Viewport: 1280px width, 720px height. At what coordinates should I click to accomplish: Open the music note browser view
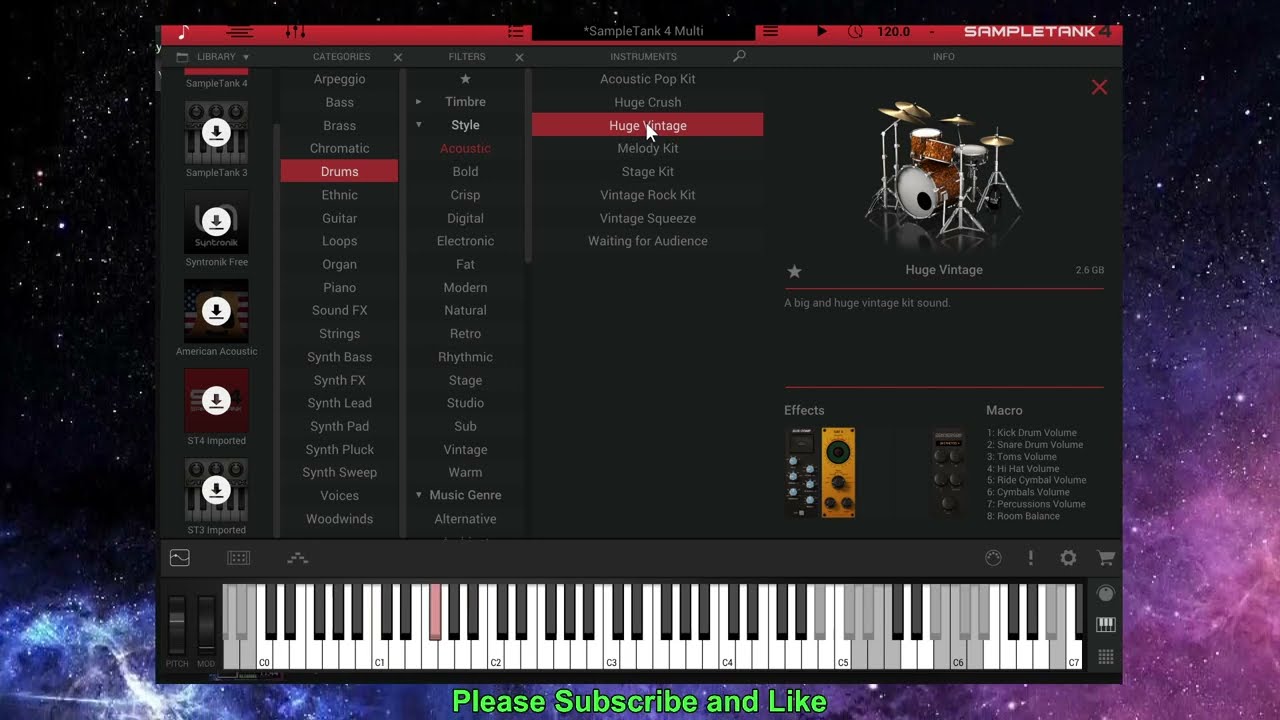(183, 32)
